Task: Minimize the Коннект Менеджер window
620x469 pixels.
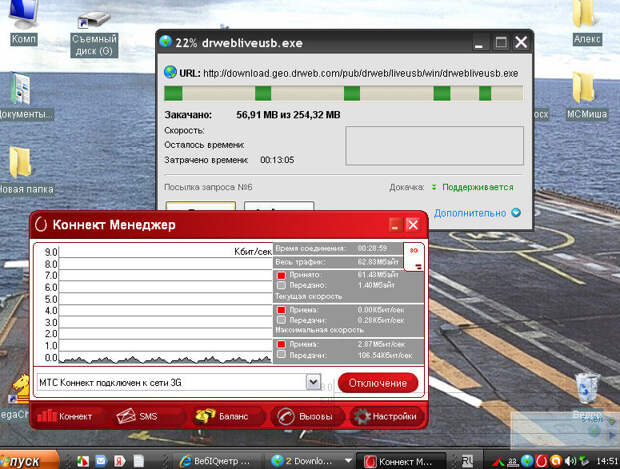Action: 395,225
